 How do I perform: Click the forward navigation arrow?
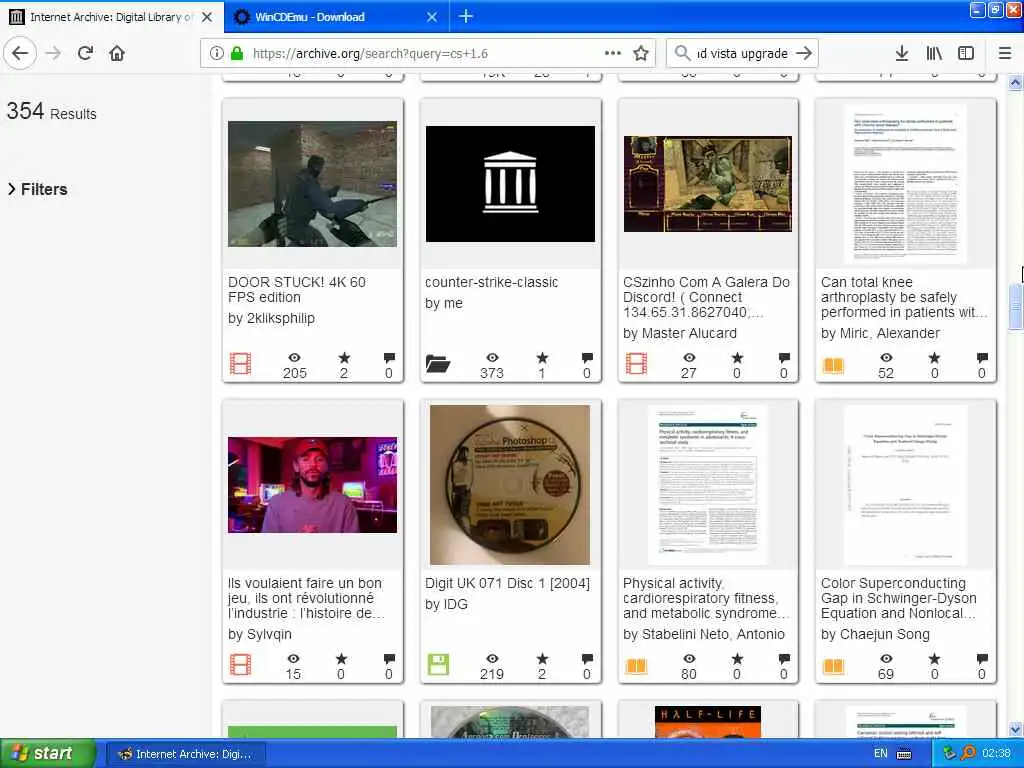54,54
